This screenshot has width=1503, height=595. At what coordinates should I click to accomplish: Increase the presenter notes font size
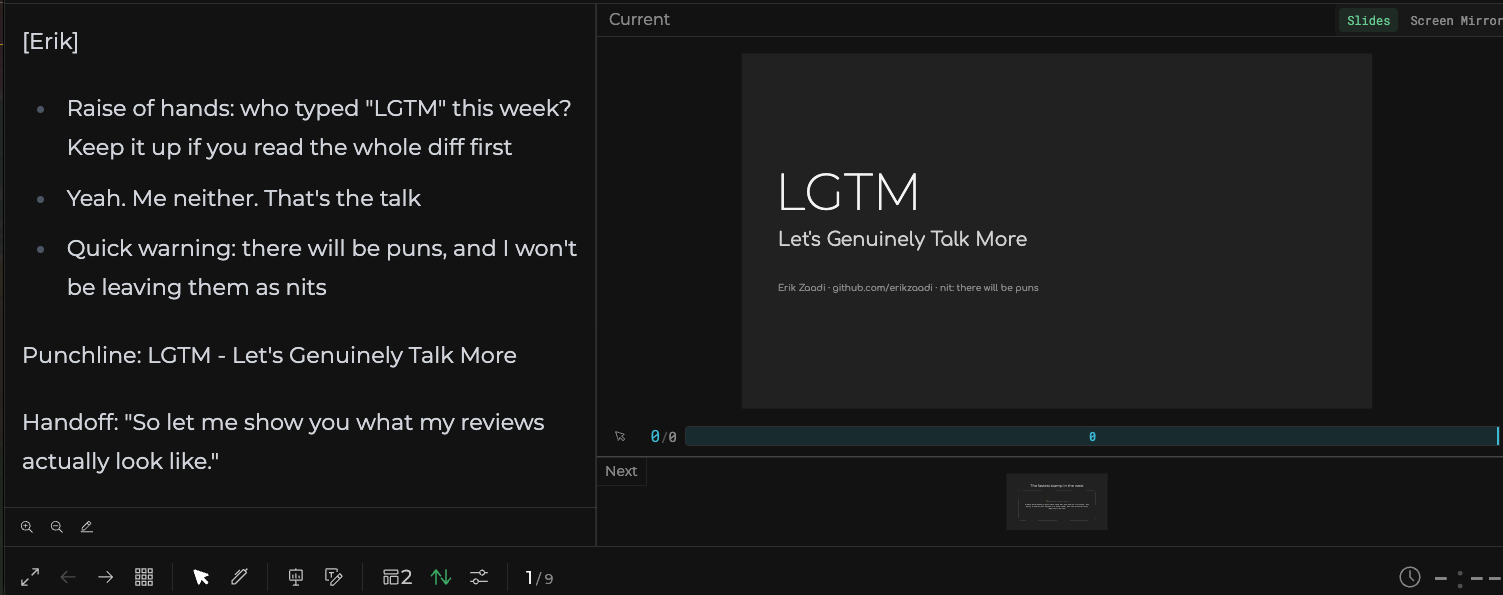pyautogui.click(x=27, y=527)
